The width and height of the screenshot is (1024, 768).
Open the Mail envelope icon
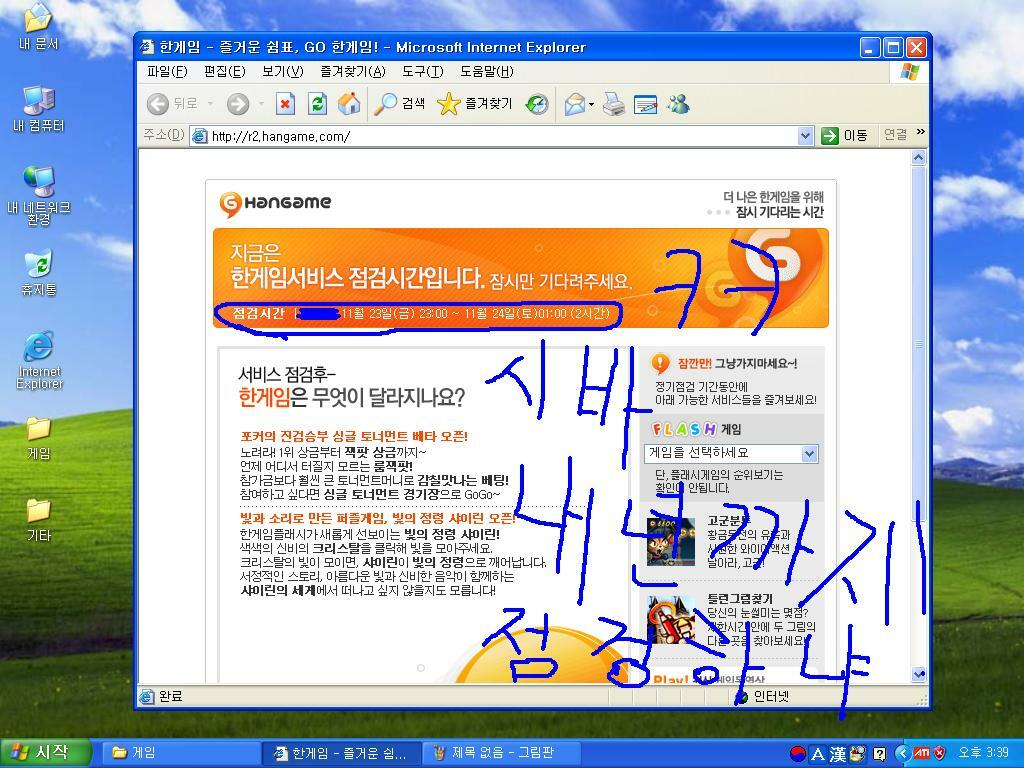tap(574, 103)
